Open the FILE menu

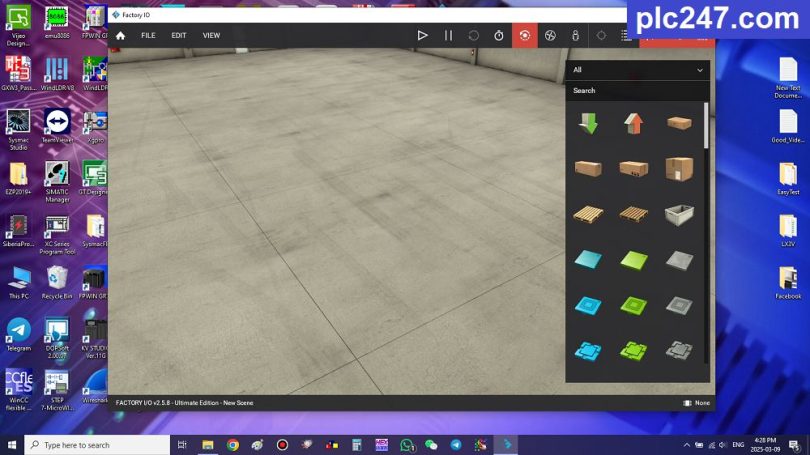(148, 35)
